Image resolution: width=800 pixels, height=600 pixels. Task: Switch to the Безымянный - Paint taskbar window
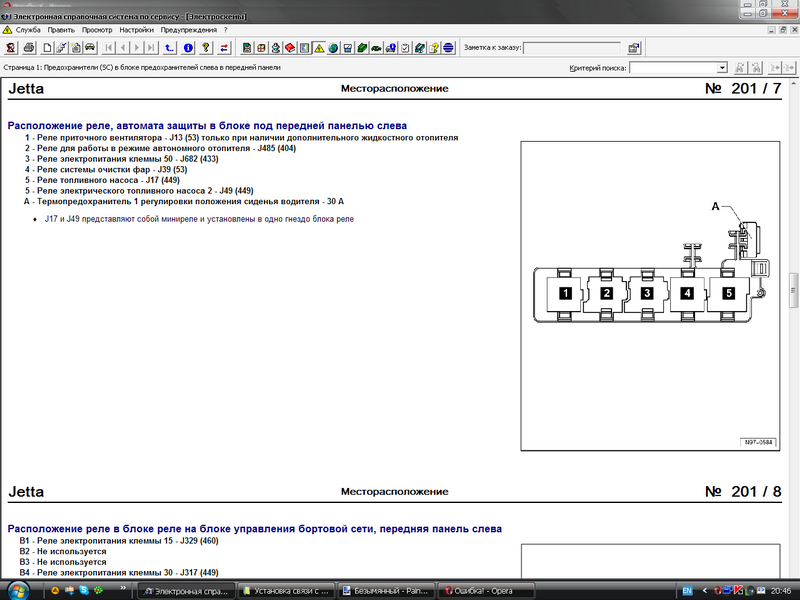[386, 591]
